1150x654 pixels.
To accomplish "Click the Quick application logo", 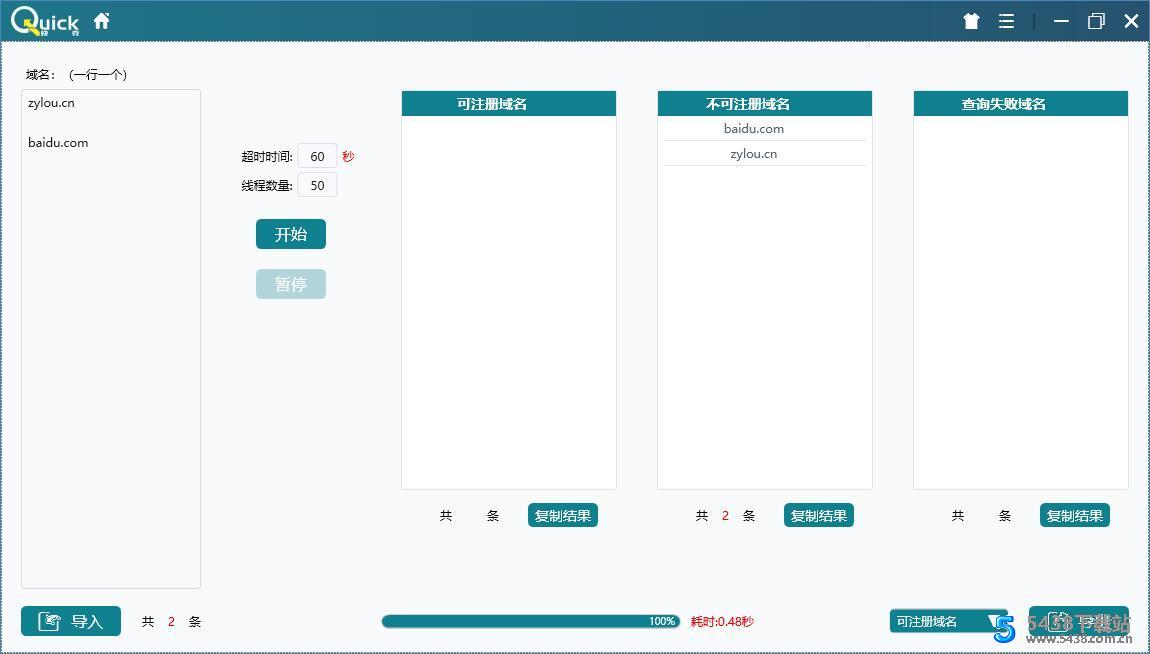I will (45, 20).
